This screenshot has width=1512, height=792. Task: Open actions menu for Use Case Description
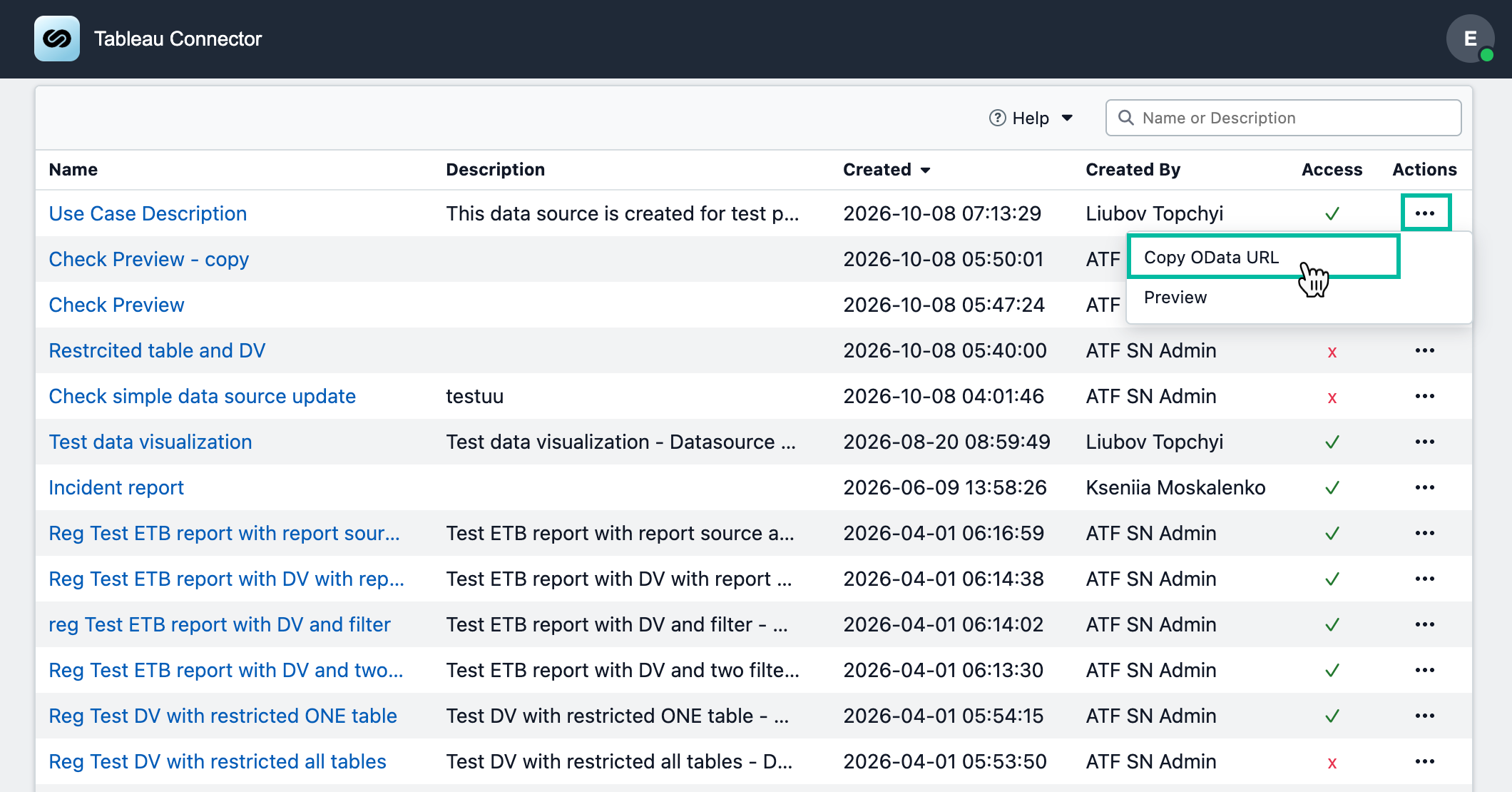pos(1425,213)
